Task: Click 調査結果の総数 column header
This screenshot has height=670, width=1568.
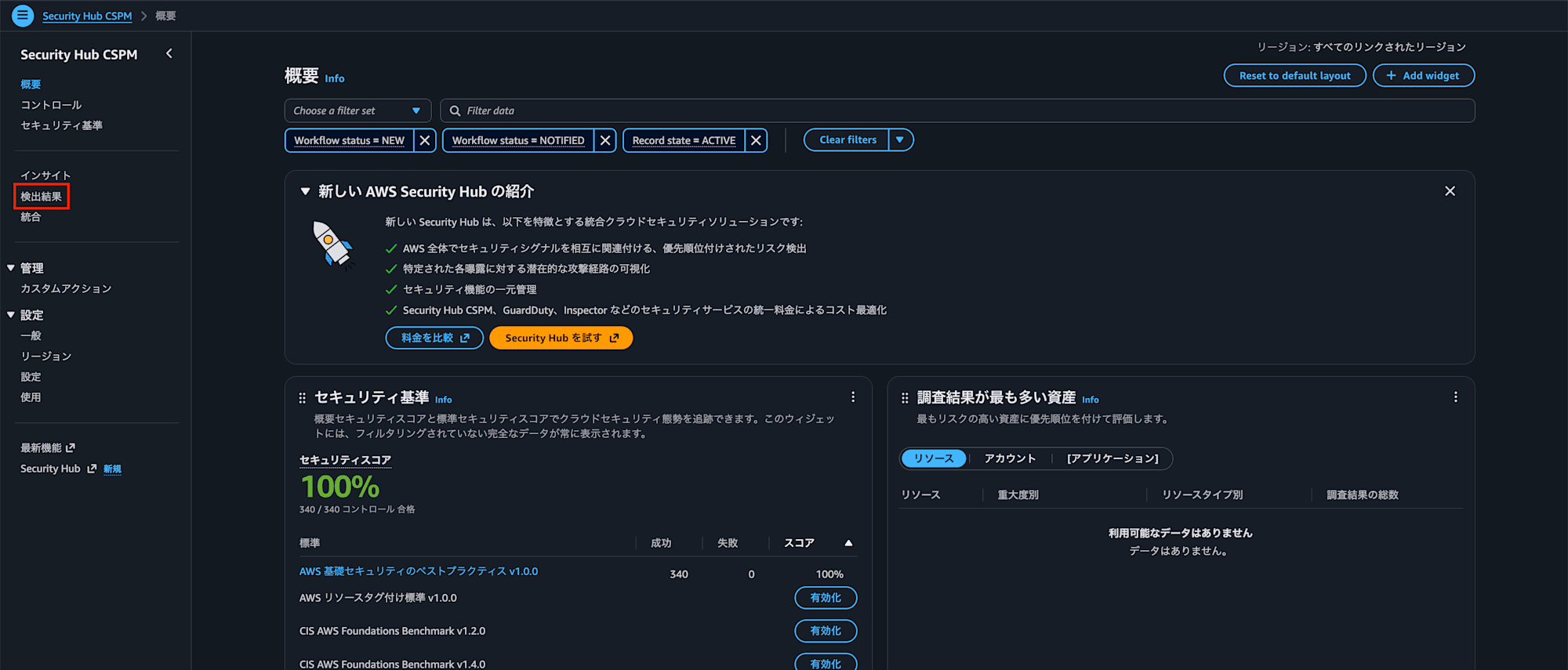Action: pyautogui.click(x=1363, y=495)
